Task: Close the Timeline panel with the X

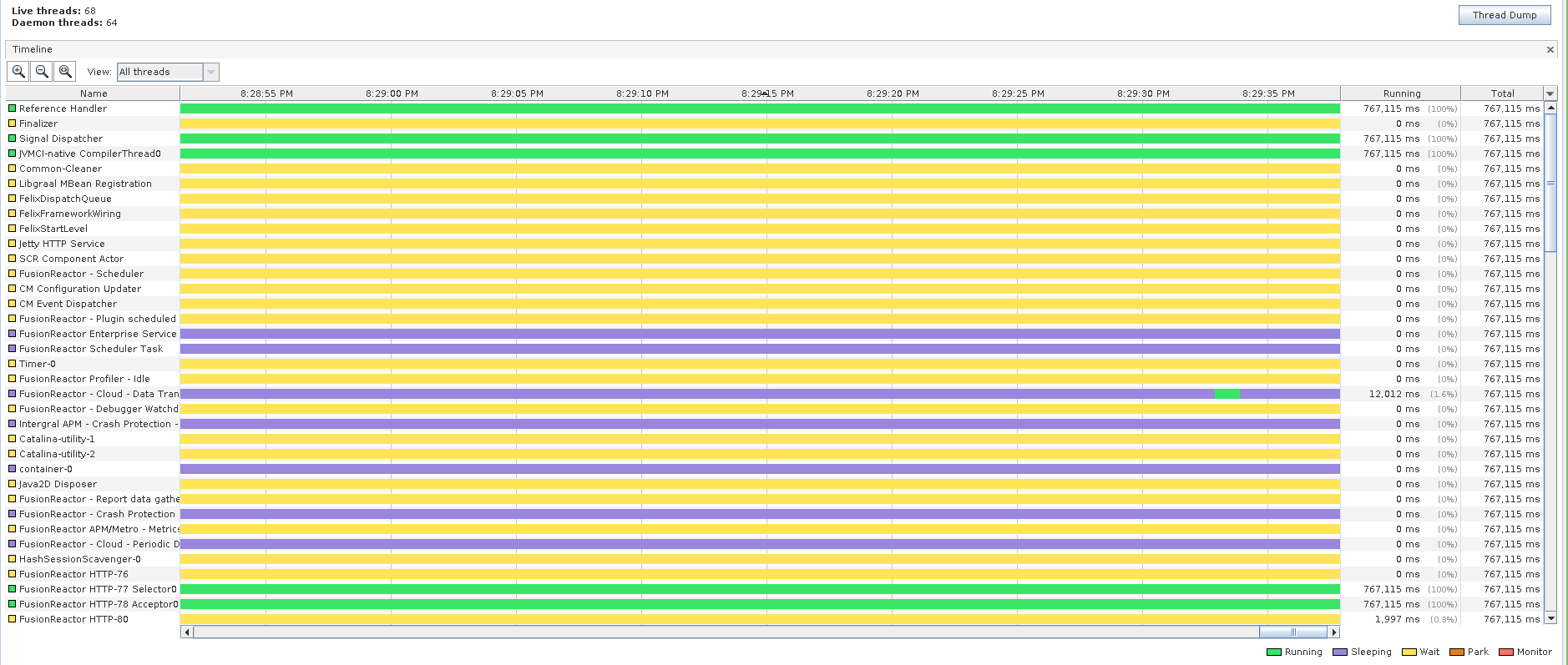Action: point(1550,49)
